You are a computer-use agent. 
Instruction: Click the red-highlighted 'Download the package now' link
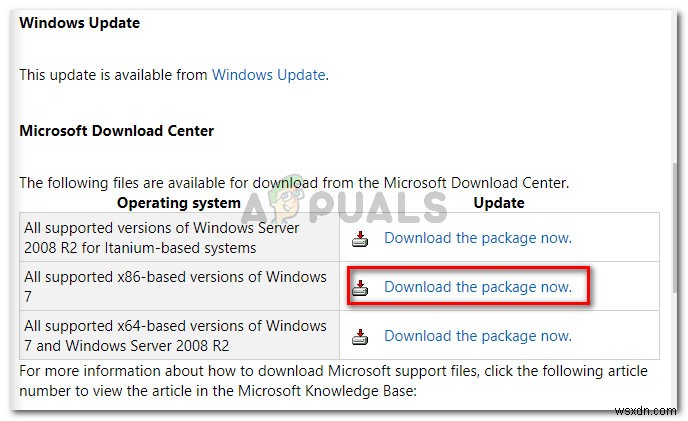[x=477, y=287]
